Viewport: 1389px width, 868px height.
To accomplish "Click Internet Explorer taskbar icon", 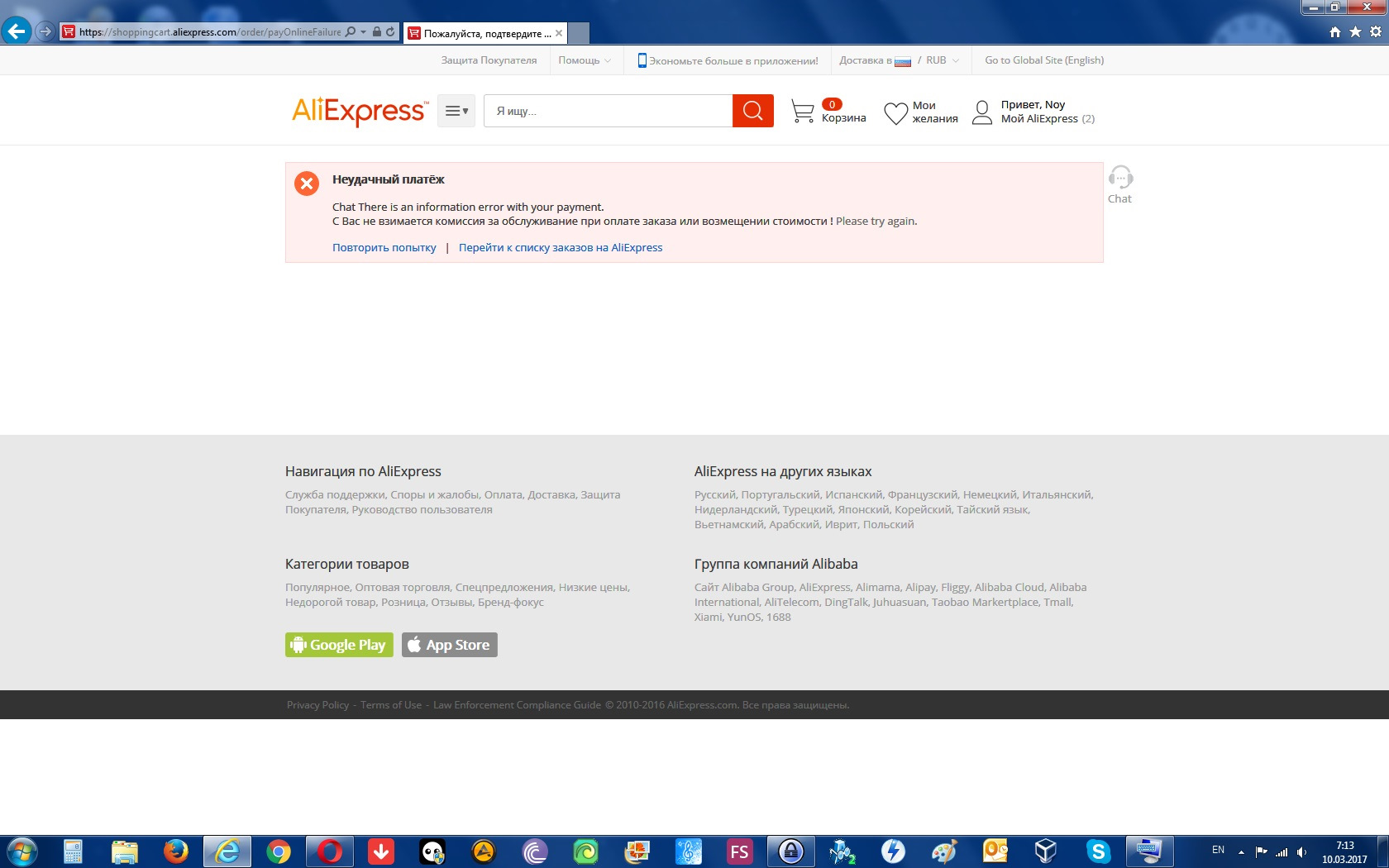I will click(x=227, y=851).
